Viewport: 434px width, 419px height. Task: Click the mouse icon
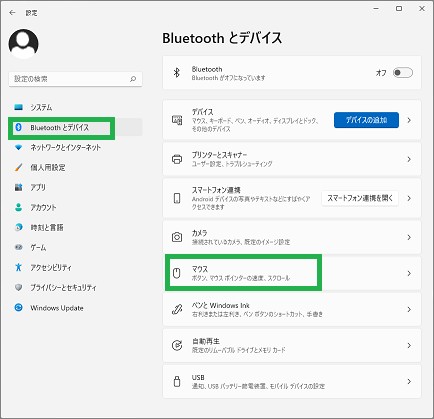(x=177, y=273)
